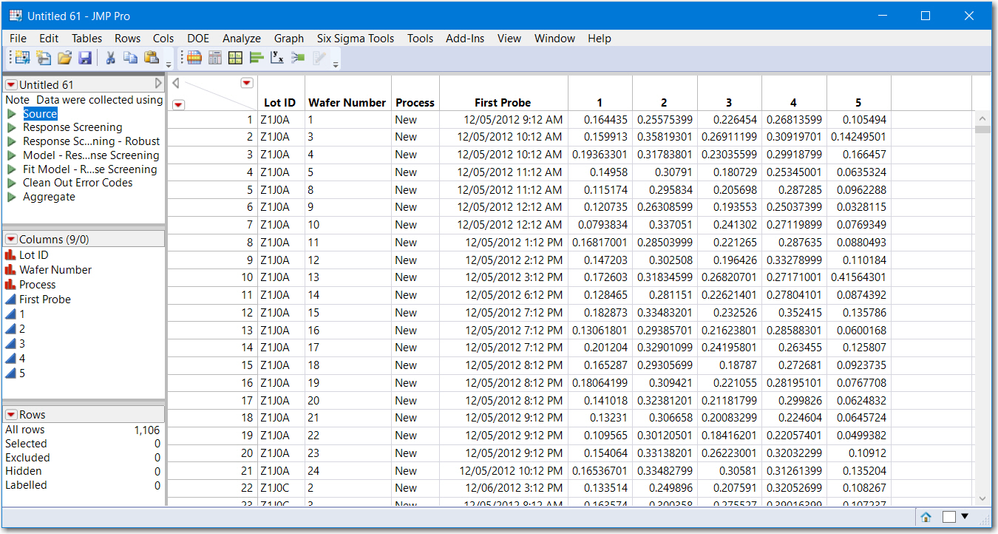
Task: Open the Analyze menu
Action: click(x=241, y=38)
